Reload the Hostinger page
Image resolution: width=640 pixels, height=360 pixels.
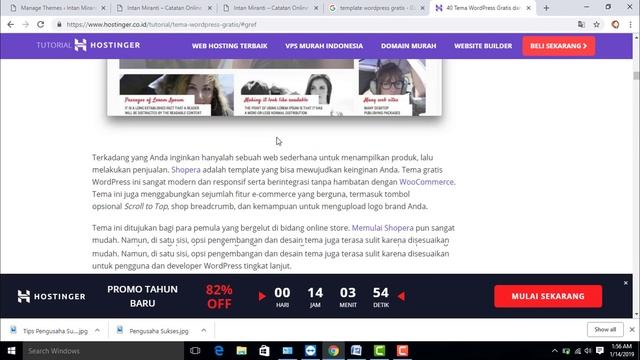coord(40,24)
